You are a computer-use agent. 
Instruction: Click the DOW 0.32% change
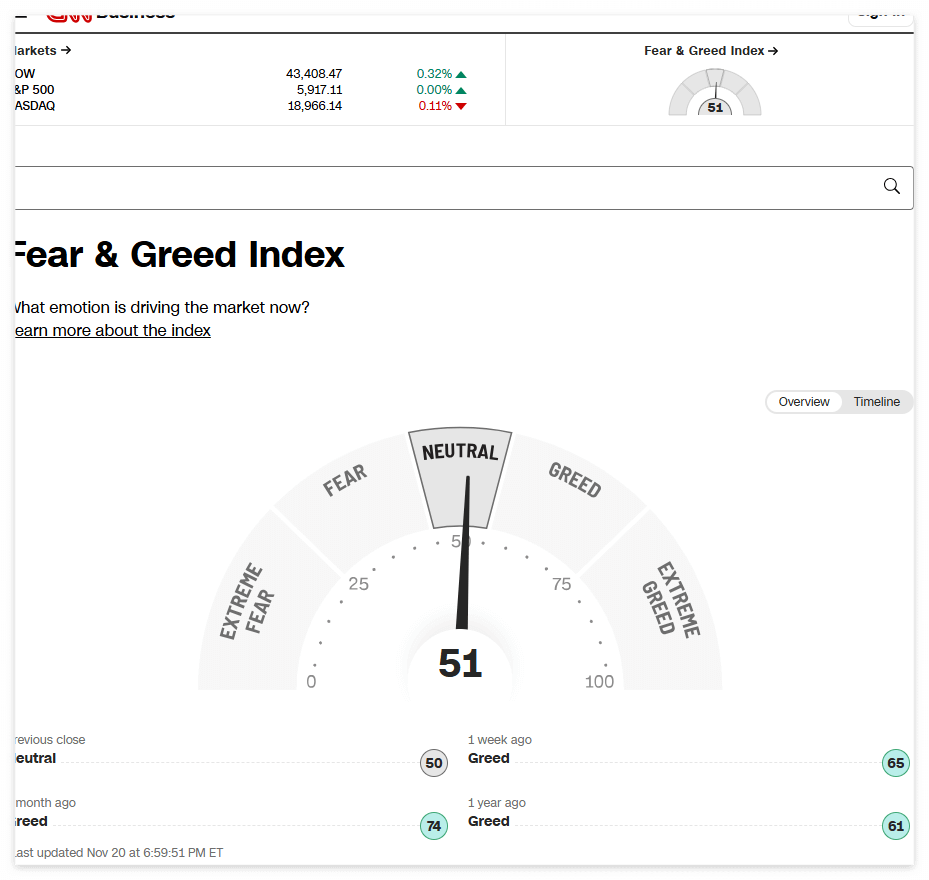(434, 73)
